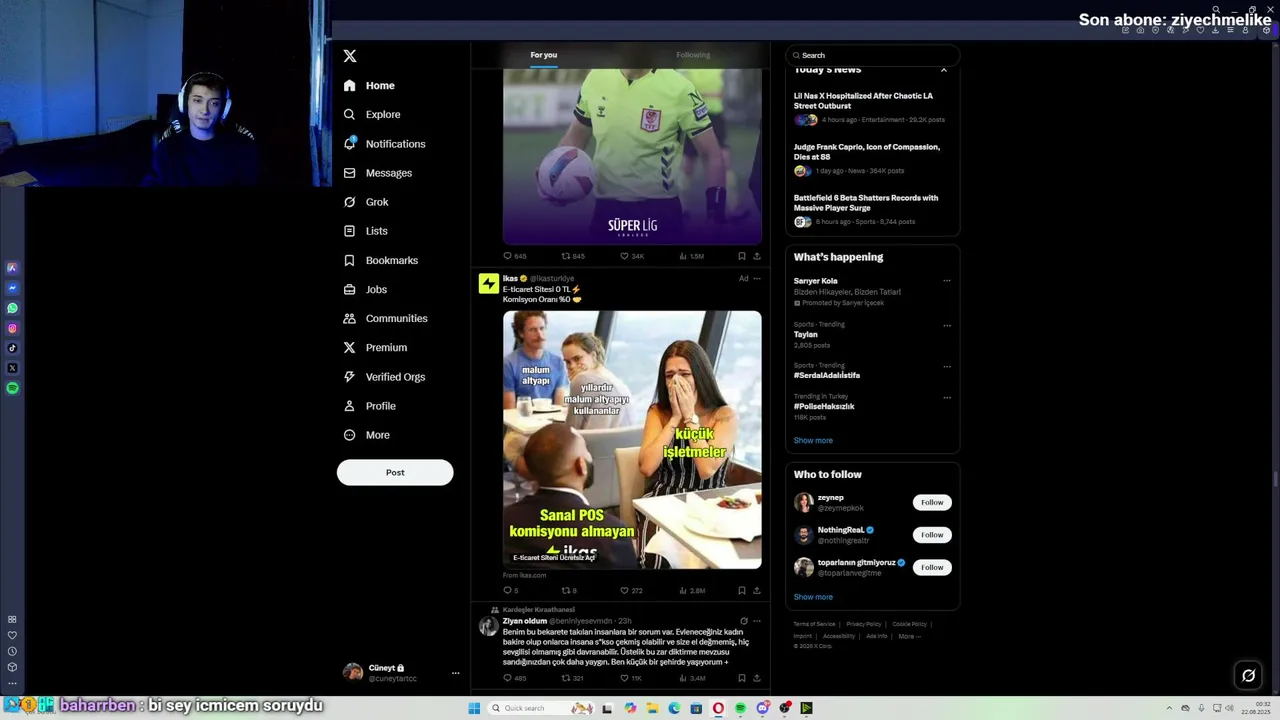Viewport: 1280px width, 720px height.
Task: Open more options for the #SerdalAdalıİstifa trend
Action: pos(947,366)
